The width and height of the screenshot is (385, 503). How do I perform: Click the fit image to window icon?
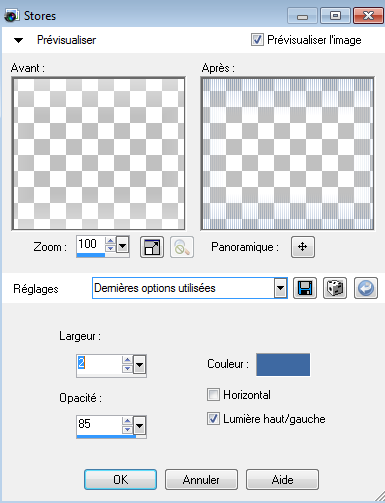[152, 247]
